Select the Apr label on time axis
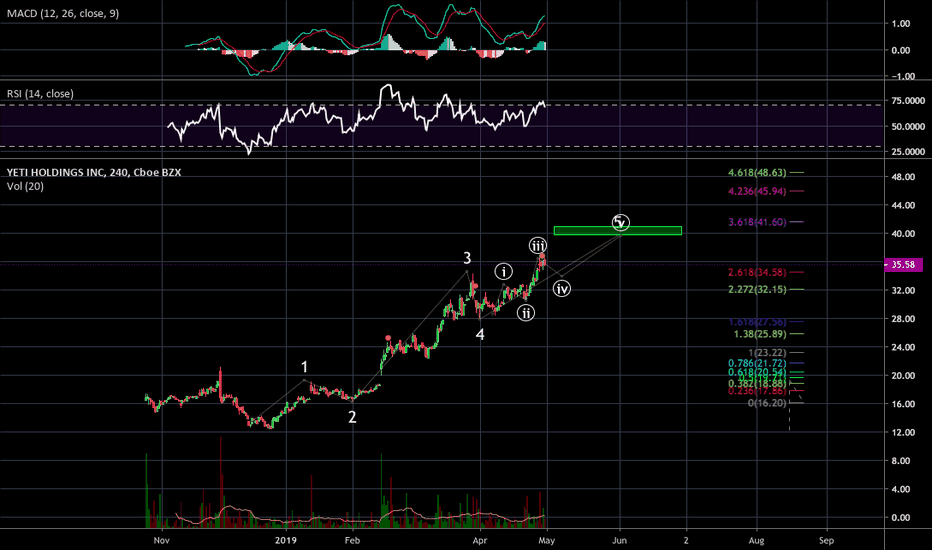This screenshot has height=550, width=932. pos(480,540)
